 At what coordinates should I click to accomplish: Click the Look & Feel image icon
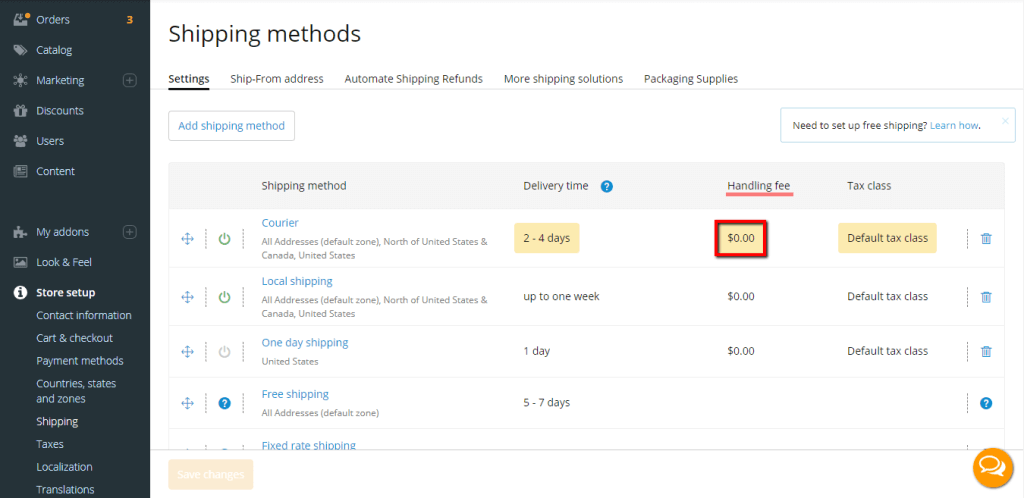pos(21,262)
